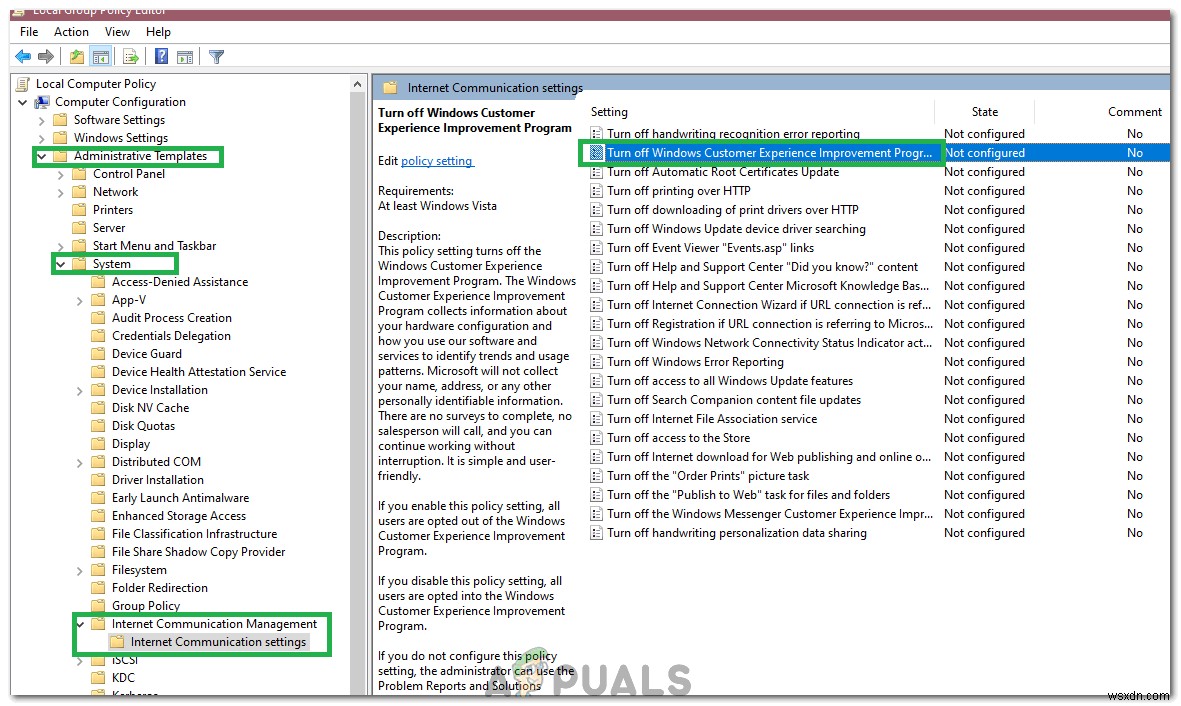Open the Action menu
Image resolution: width=1181 pixels, height=706 pixels.
pyautogui.click(x=72, y=32)
